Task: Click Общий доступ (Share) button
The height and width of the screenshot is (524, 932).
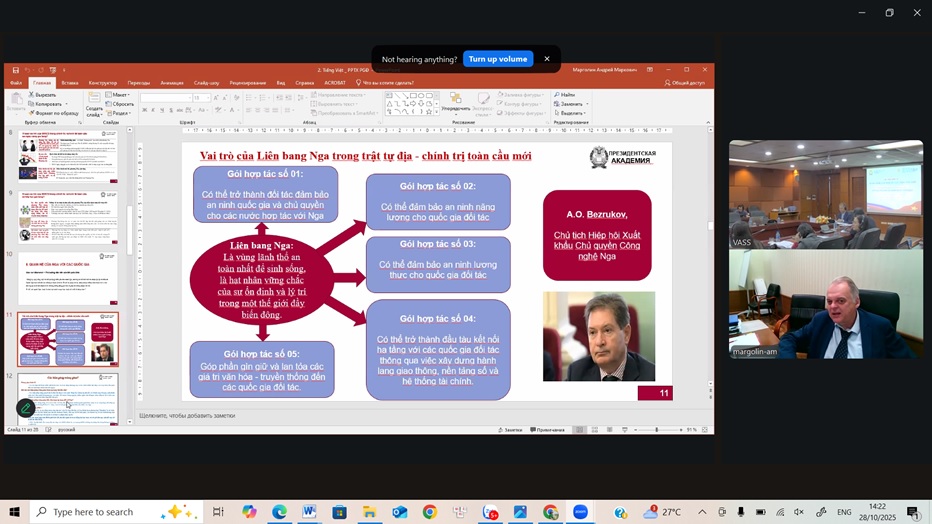Action: tap(686, 83)
